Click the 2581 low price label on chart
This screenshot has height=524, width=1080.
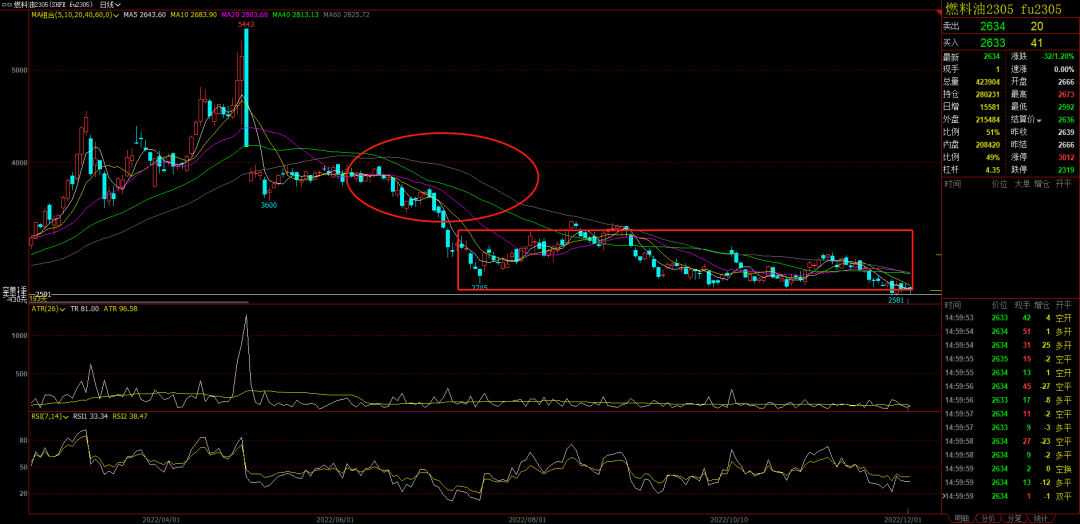895,300
